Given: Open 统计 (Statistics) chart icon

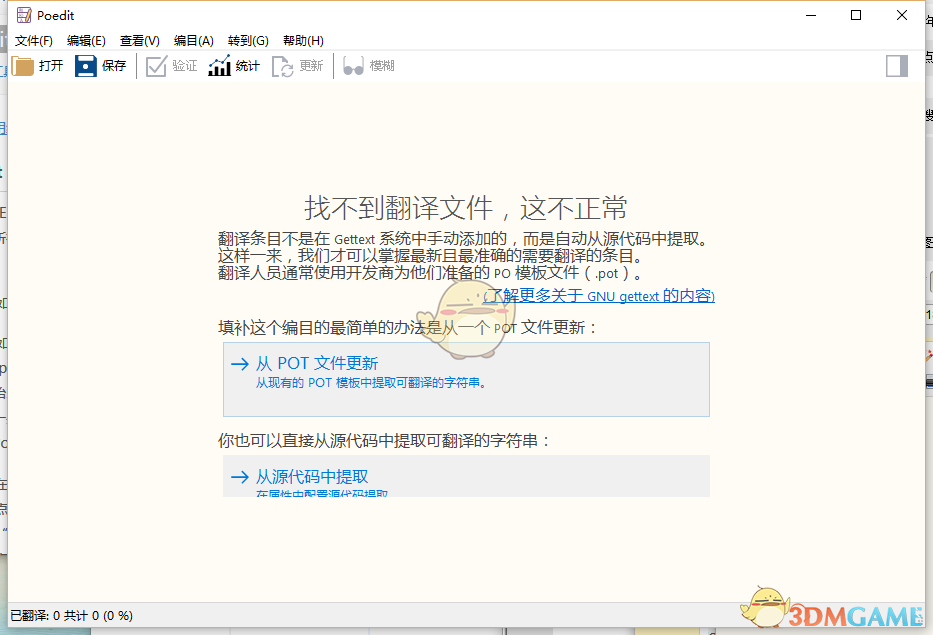Looking at the screenshot, I should [x=219, y=66].
